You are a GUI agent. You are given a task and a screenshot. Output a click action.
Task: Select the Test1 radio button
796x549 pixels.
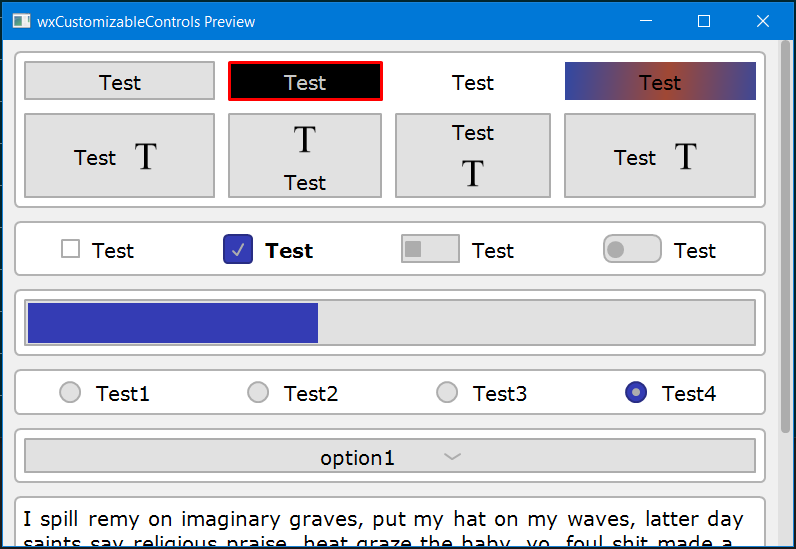click(70, 393)
